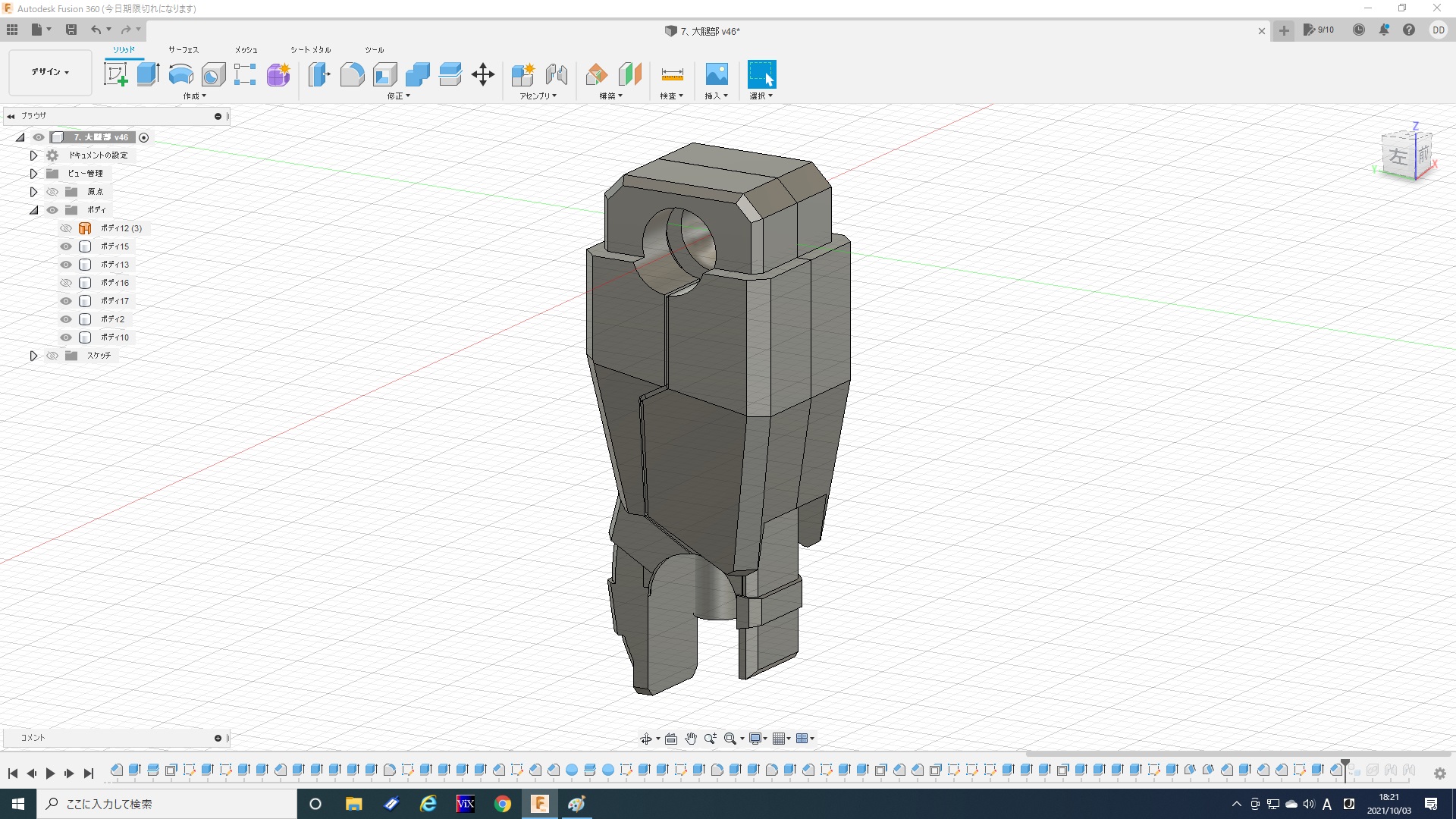Expand the 原点 folder in the browser
The width and height of the screenshot is (1456, 819).
tap(33, 192)
